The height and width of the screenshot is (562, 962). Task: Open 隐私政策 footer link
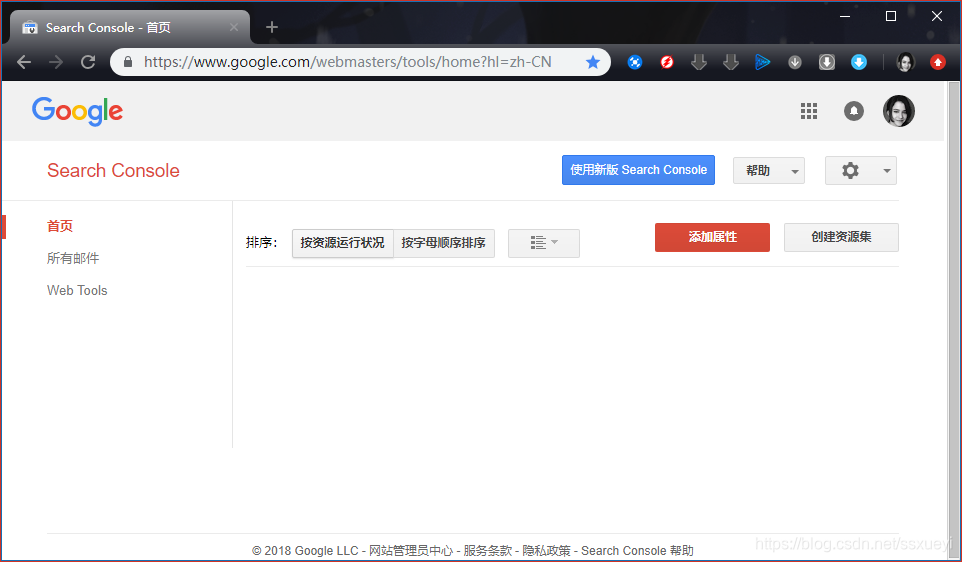[x=547, y=550]
